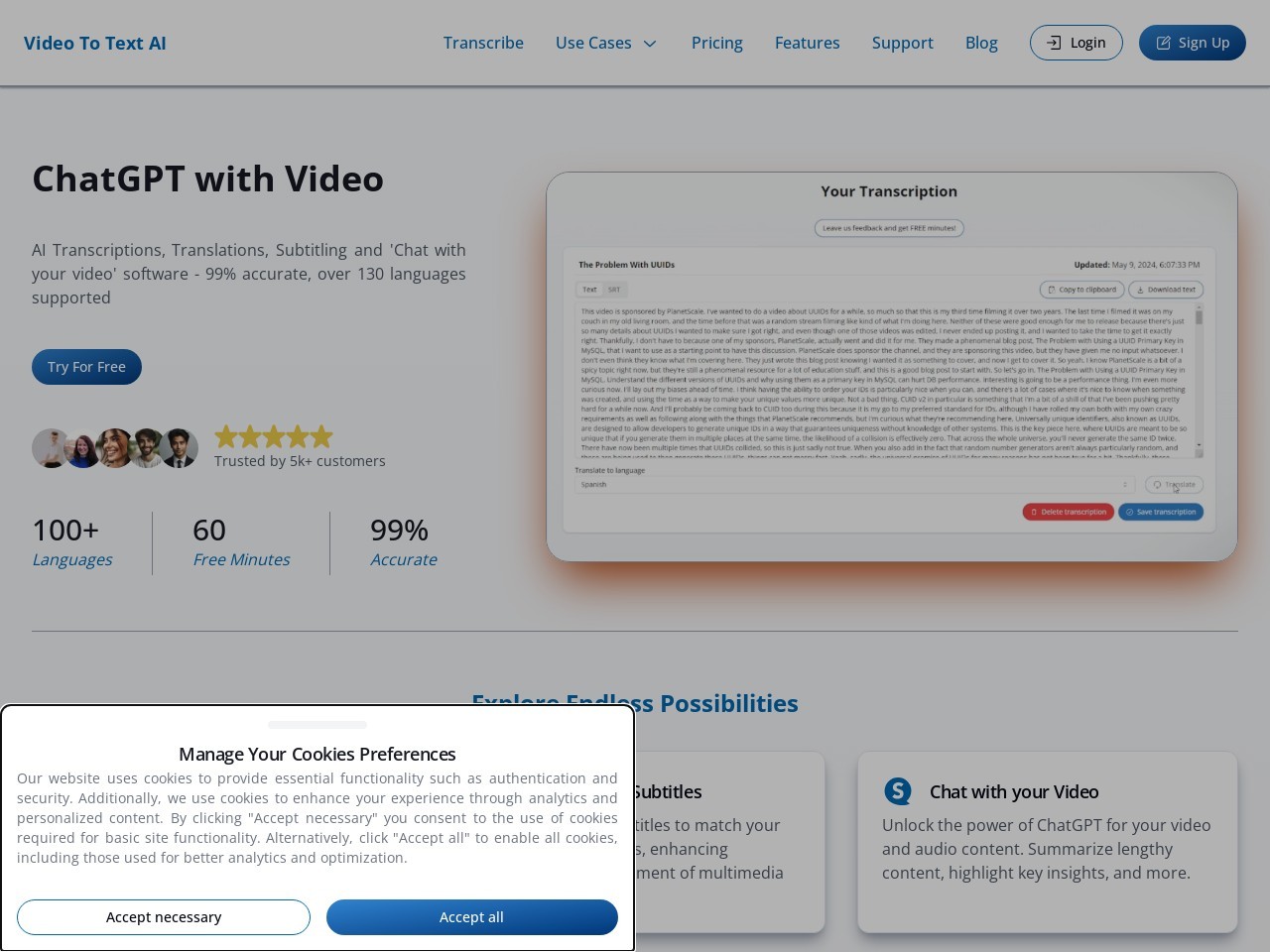Click the "ChatGPT with Video" heading
This screenshot has height=952, width=1270.
(x=208, y=178)
